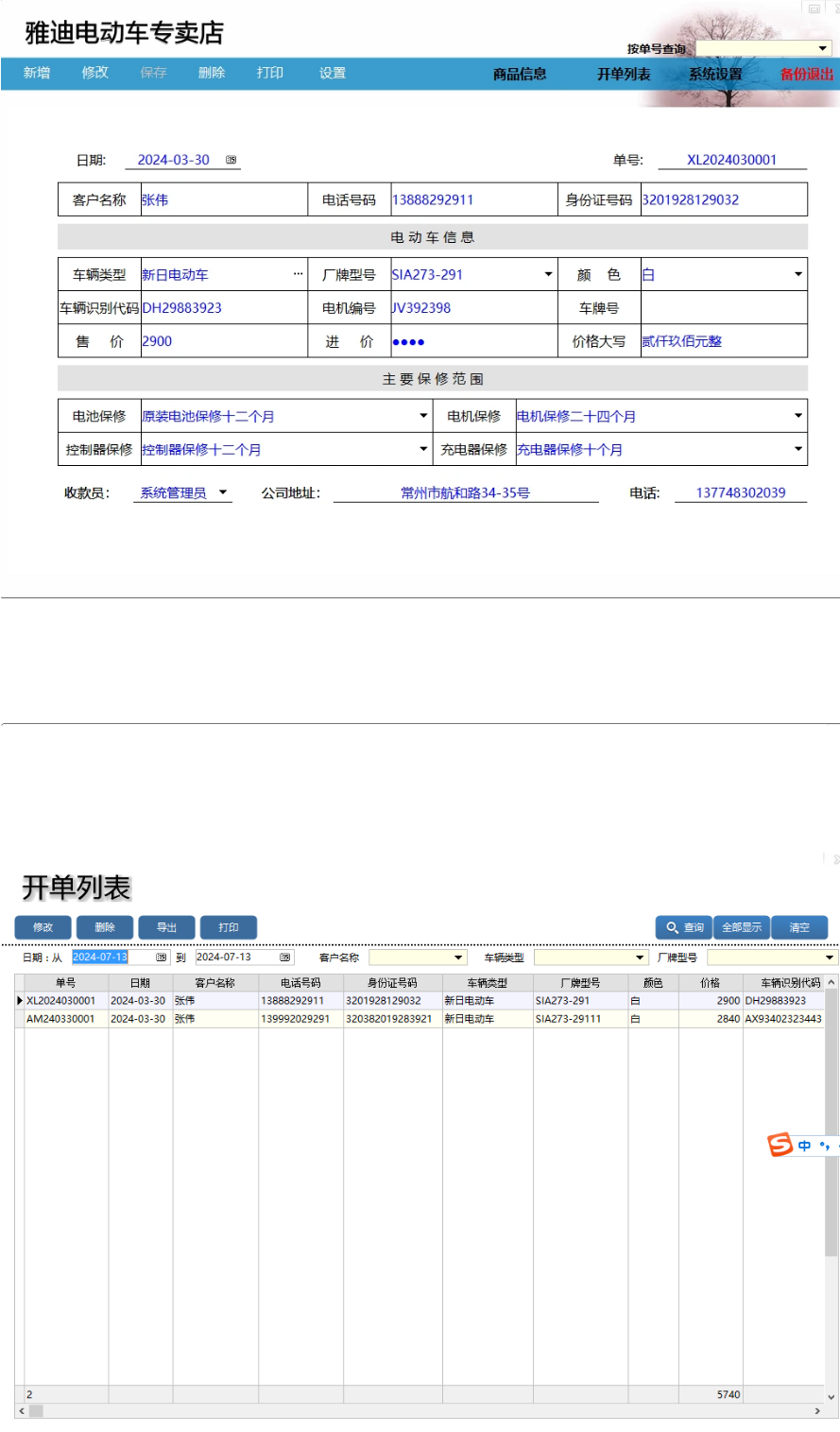The height and width of the screenshot is (1432, 840).
Task: Click the 身份证号码 column header
Action: (392, 983)
